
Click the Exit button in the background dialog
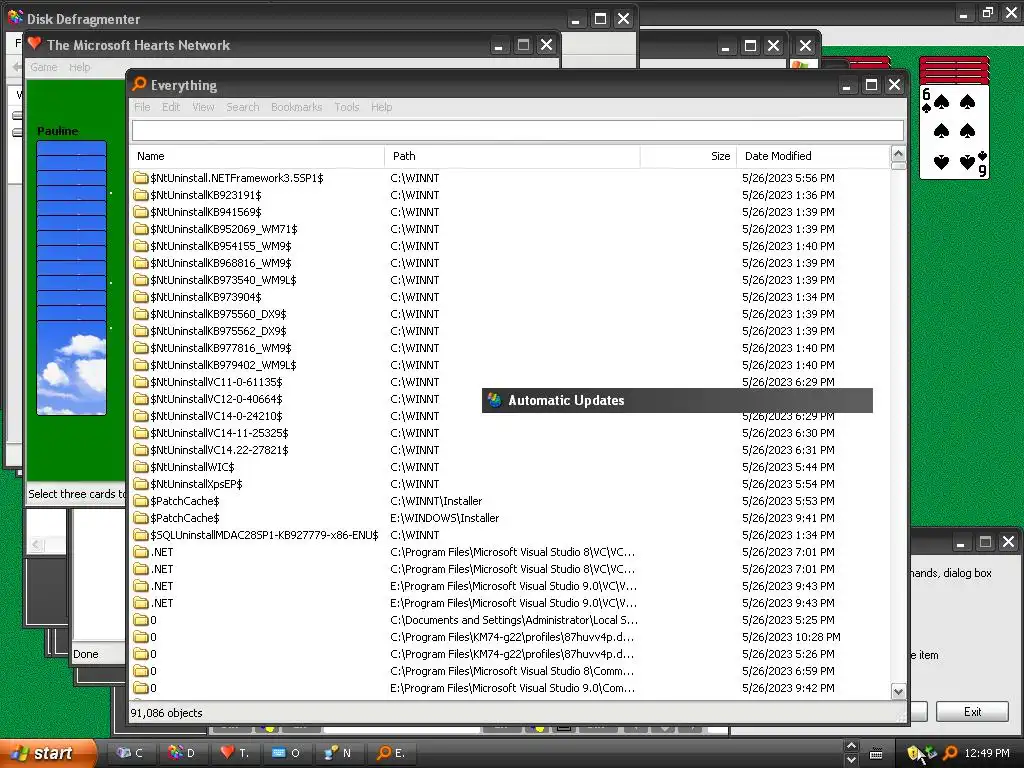[x=972, y=712]
